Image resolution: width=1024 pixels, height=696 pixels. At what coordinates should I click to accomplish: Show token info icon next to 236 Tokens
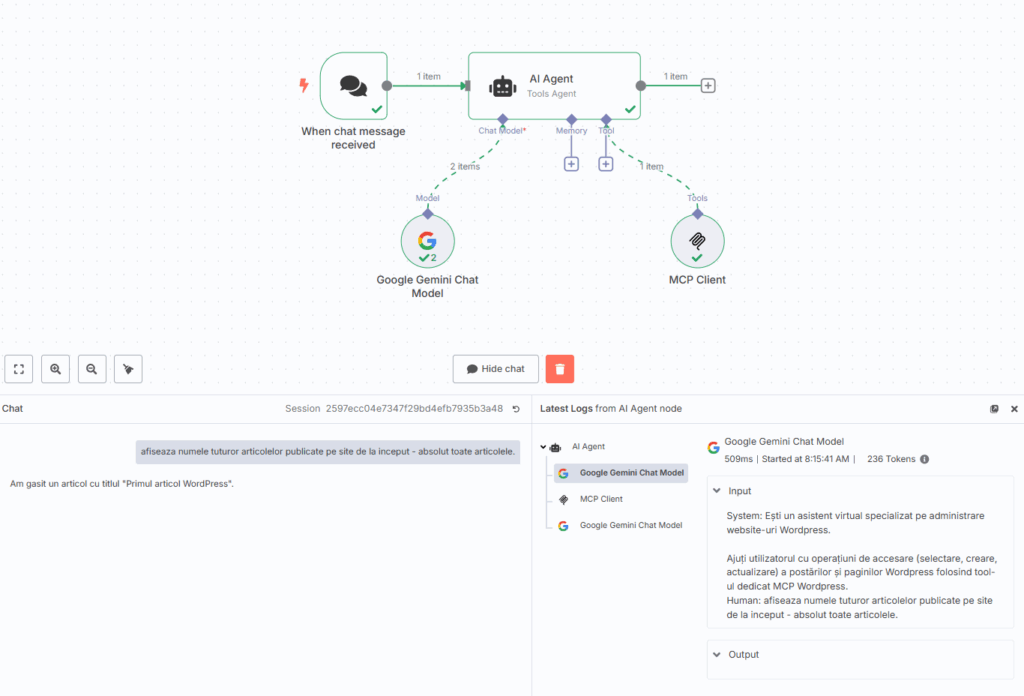pos(925,459)
